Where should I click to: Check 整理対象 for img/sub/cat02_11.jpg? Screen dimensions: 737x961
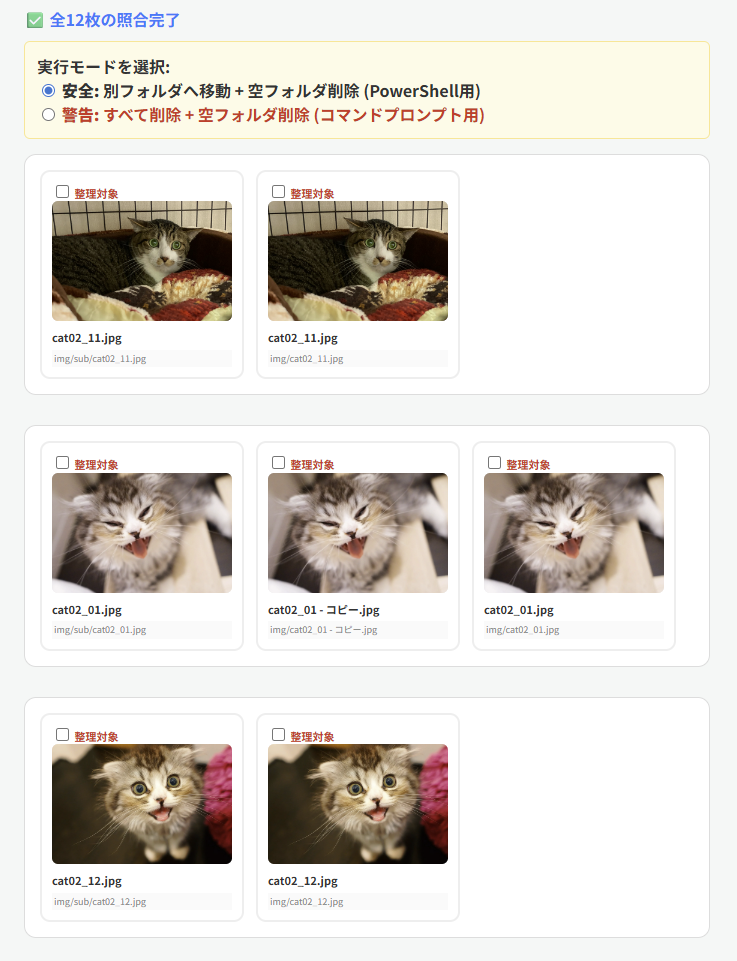point(62,192)
